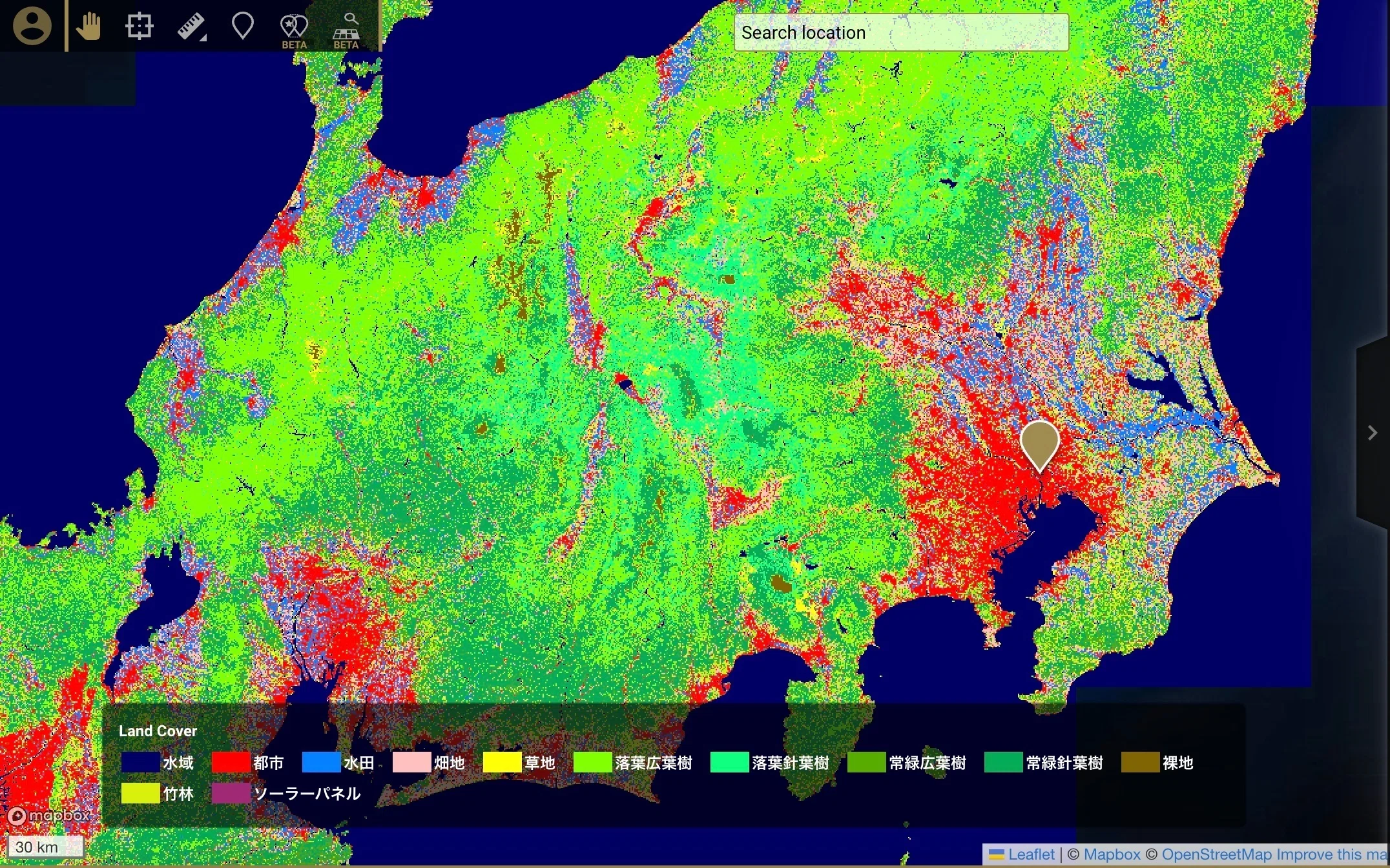Open the ruler measurement tool
The height and width of the screenshot is (868, 1390).
191,26
